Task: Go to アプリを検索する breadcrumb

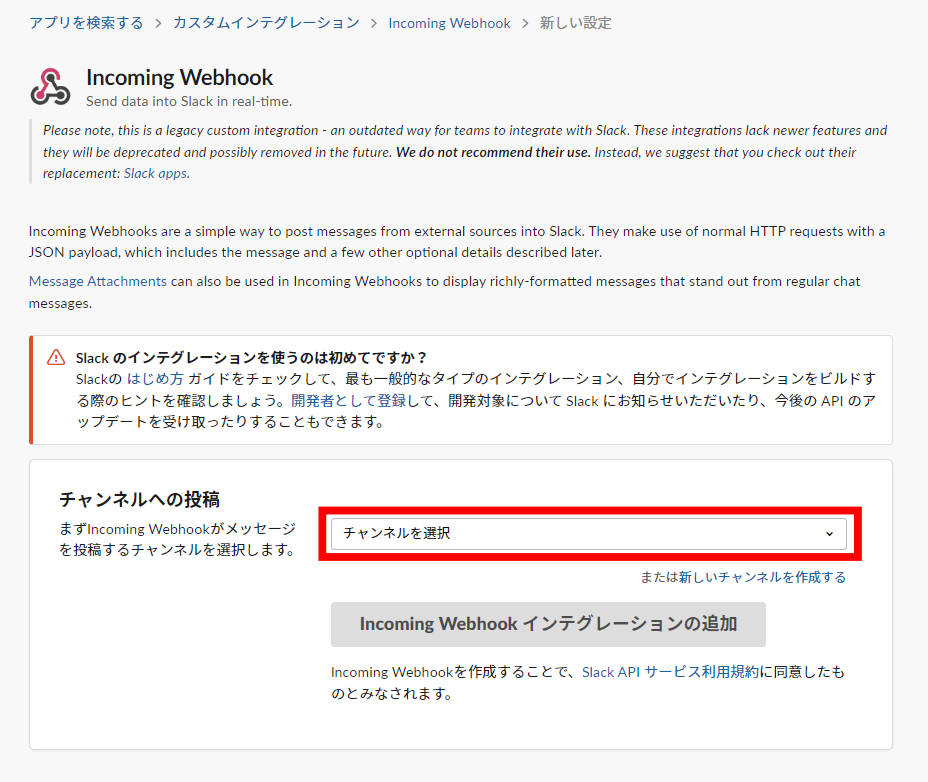Action: (86, 23)
